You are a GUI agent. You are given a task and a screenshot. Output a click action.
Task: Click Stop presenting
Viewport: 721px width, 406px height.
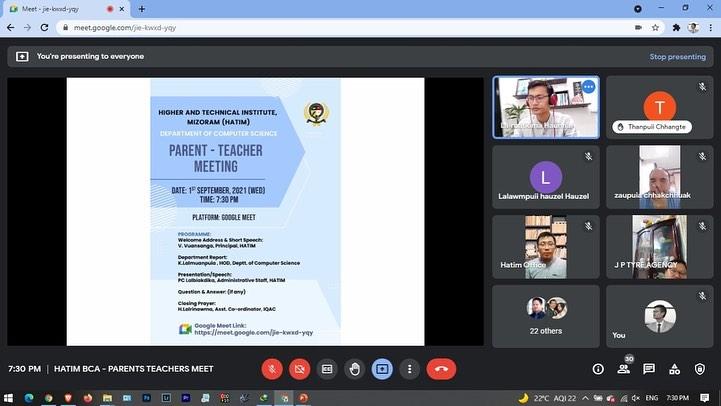pos(677,57)
